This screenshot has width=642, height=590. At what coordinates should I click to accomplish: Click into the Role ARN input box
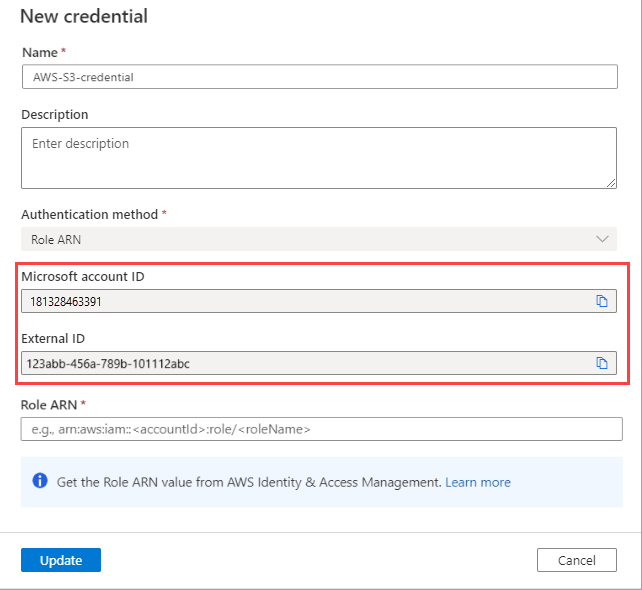click(321, 429)
